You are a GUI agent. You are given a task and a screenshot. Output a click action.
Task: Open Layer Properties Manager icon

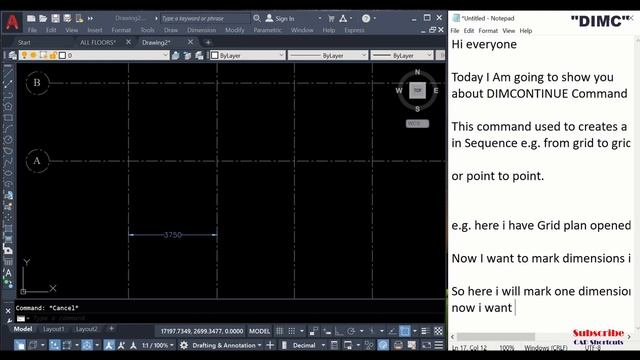click(x=13, y=55)
